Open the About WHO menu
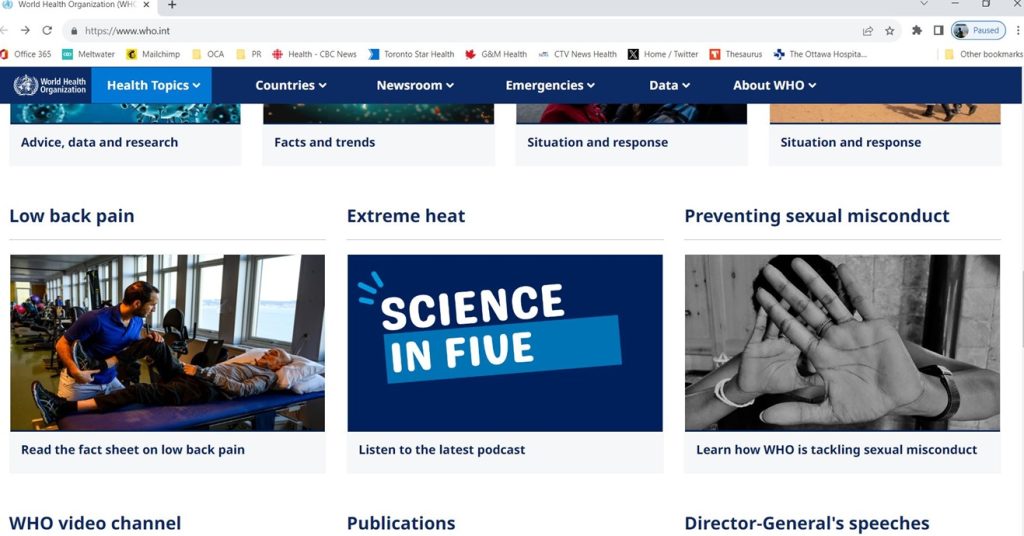Image resolution: width=1024 pixels, height=536 pixels. tap(774, 85)
